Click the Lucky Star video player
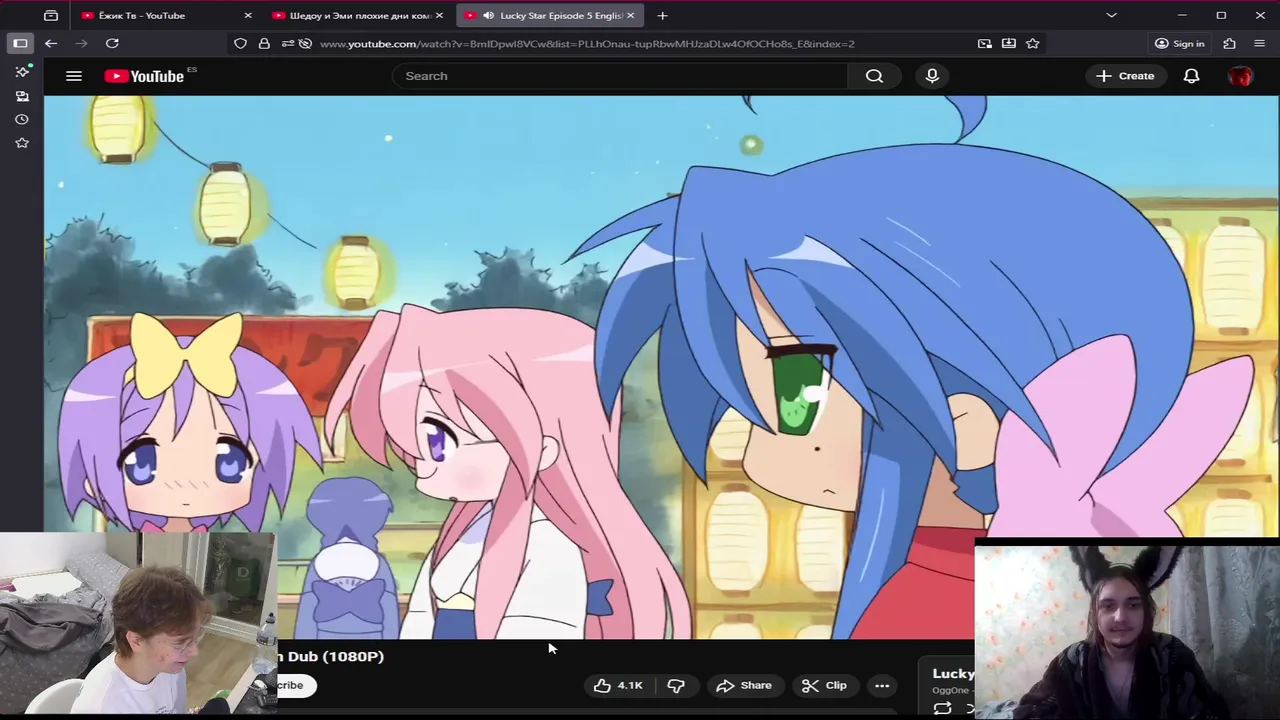The width and height of the screenshot is (1280, 720). [660, 367]
